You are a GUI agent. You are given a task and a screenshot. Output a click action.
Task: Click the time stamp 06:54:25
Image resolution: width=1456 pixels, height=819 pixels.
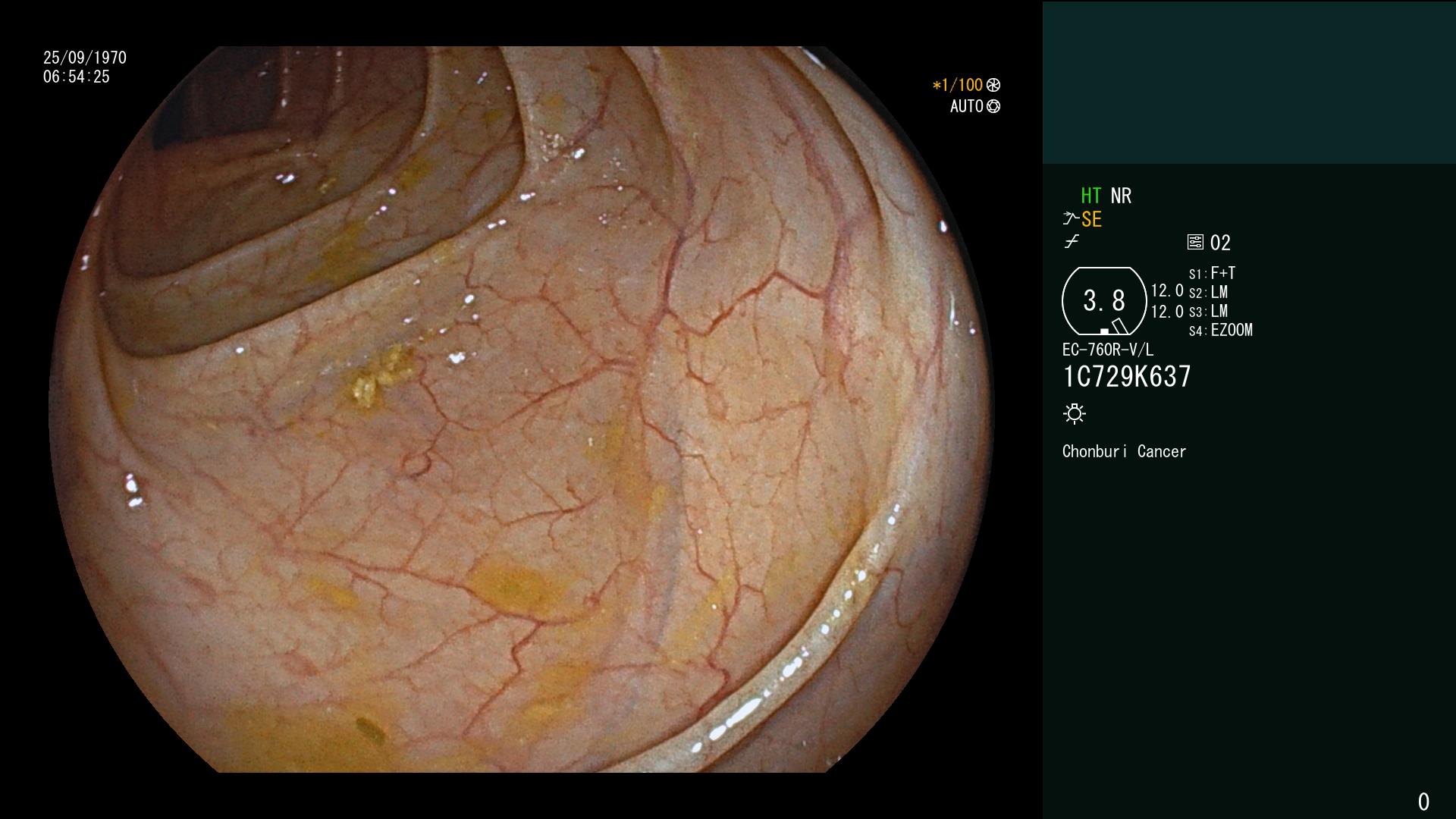point(77,77)
